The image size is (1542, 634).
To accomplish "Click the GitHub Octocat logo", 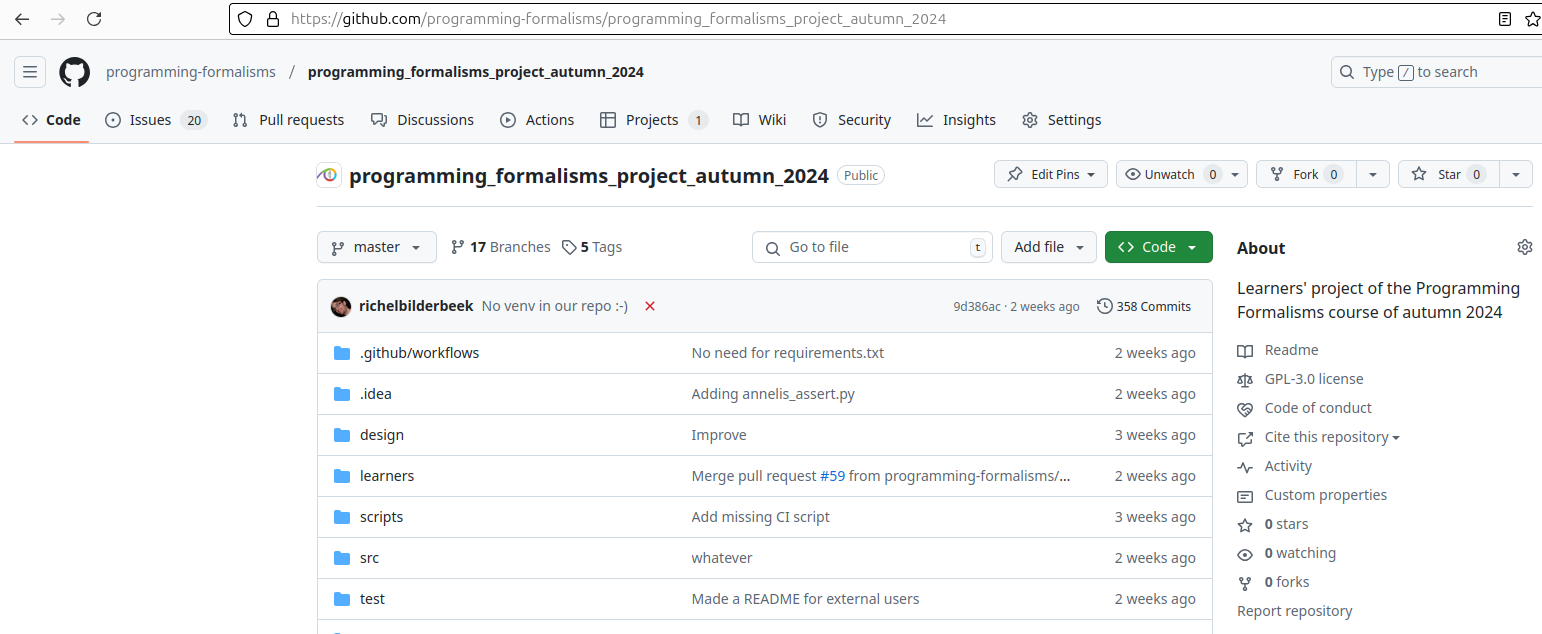I will (74, 72).
